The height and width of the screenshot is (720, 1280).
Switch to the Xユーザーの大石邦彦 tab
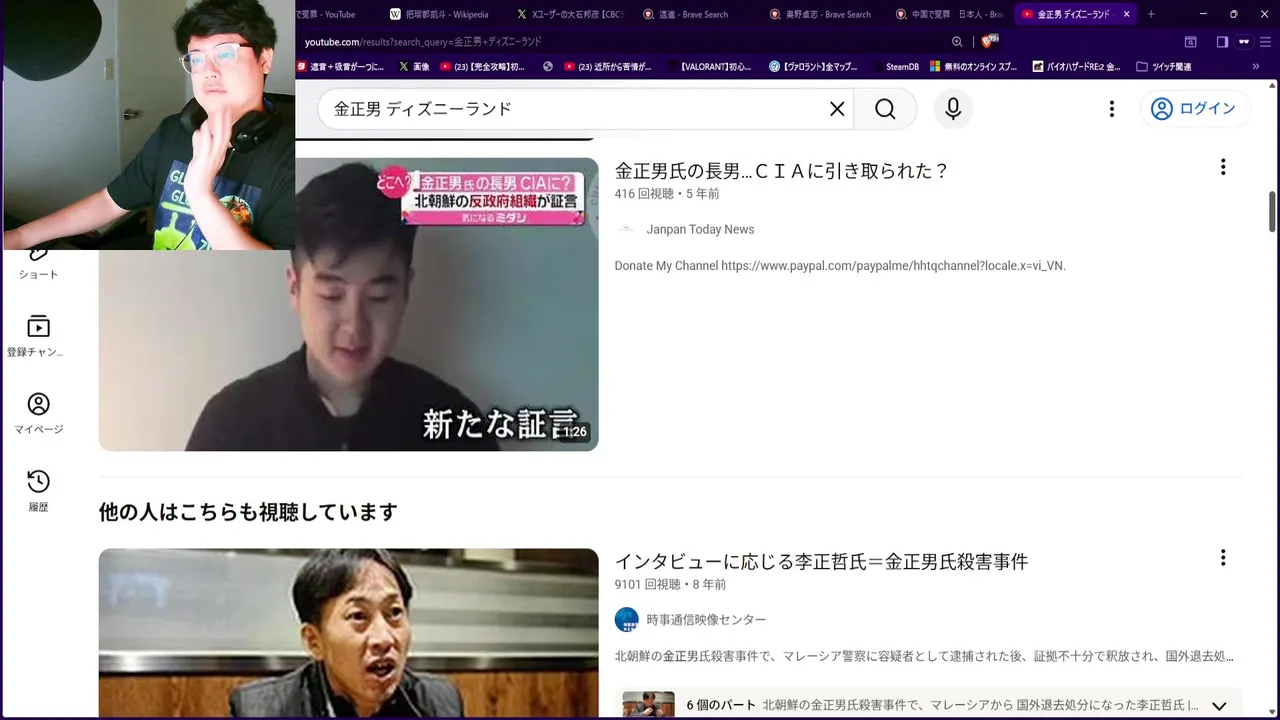[569, 14]
